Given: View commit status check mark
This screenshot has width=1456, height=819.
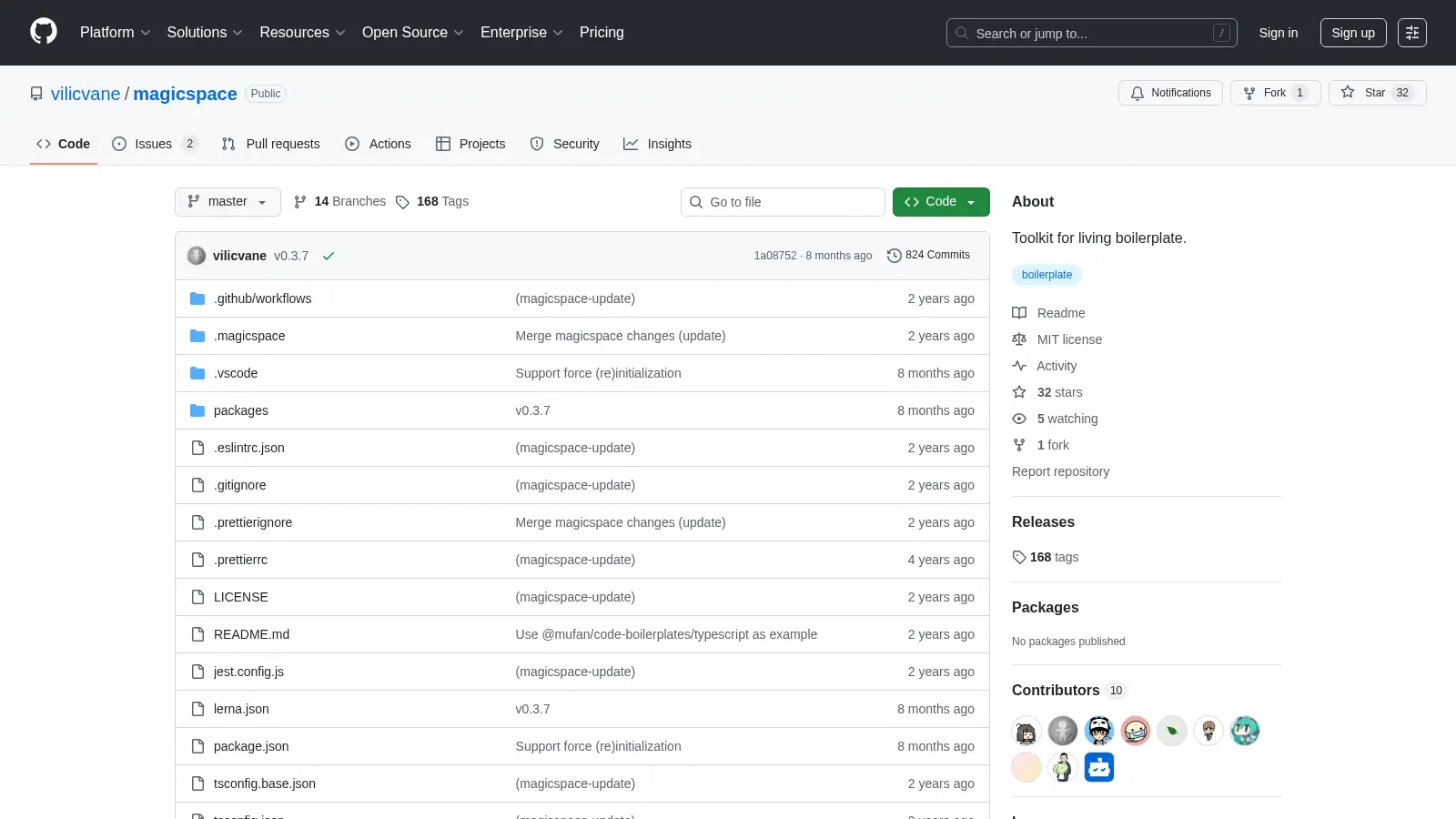Looking at the screenshot, I should (329, 256).
